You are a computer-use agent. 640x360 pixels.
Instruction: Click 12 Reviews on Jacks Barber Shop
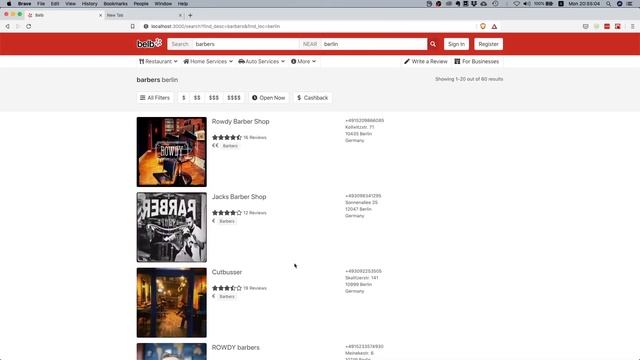pyautogui.click(x=255, y=213)
